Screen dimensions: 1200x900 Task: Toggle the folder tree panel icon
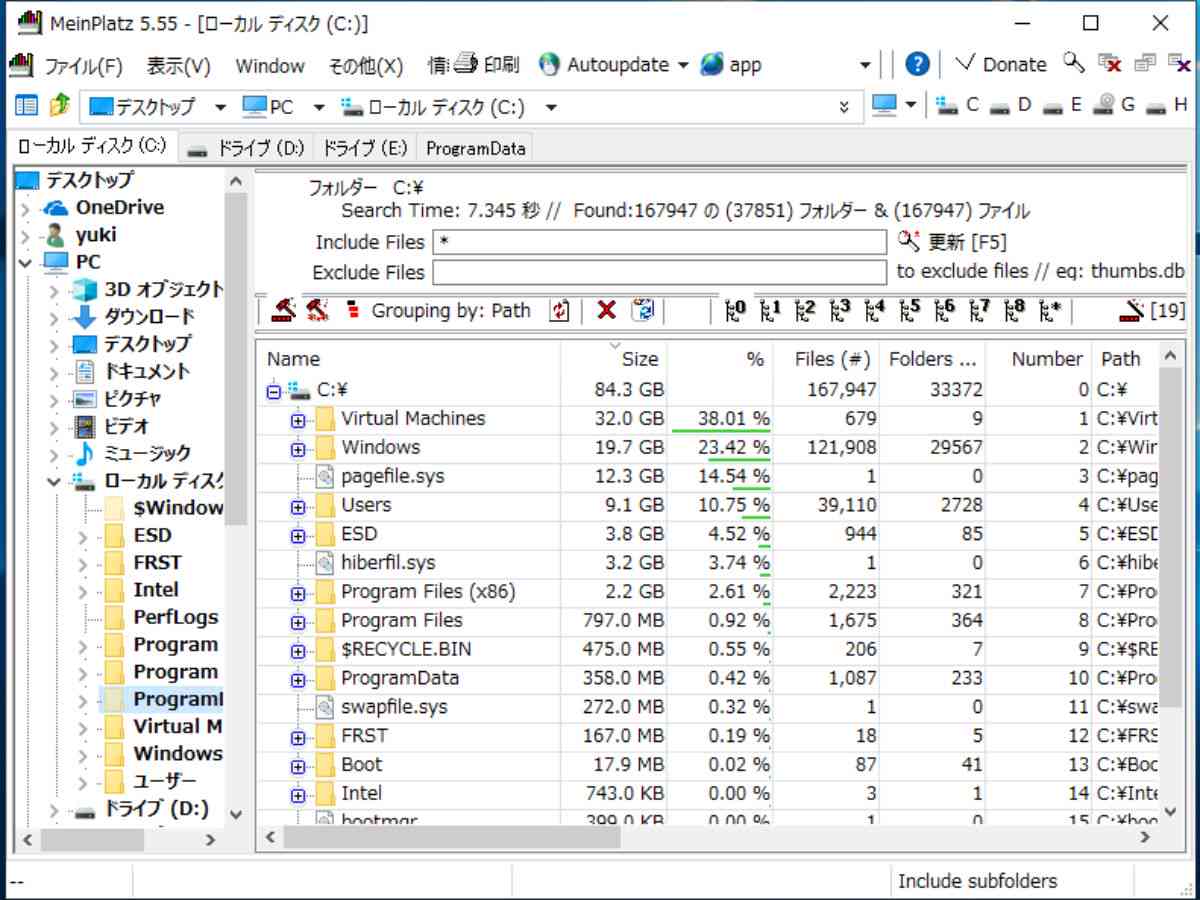(26, 106)
